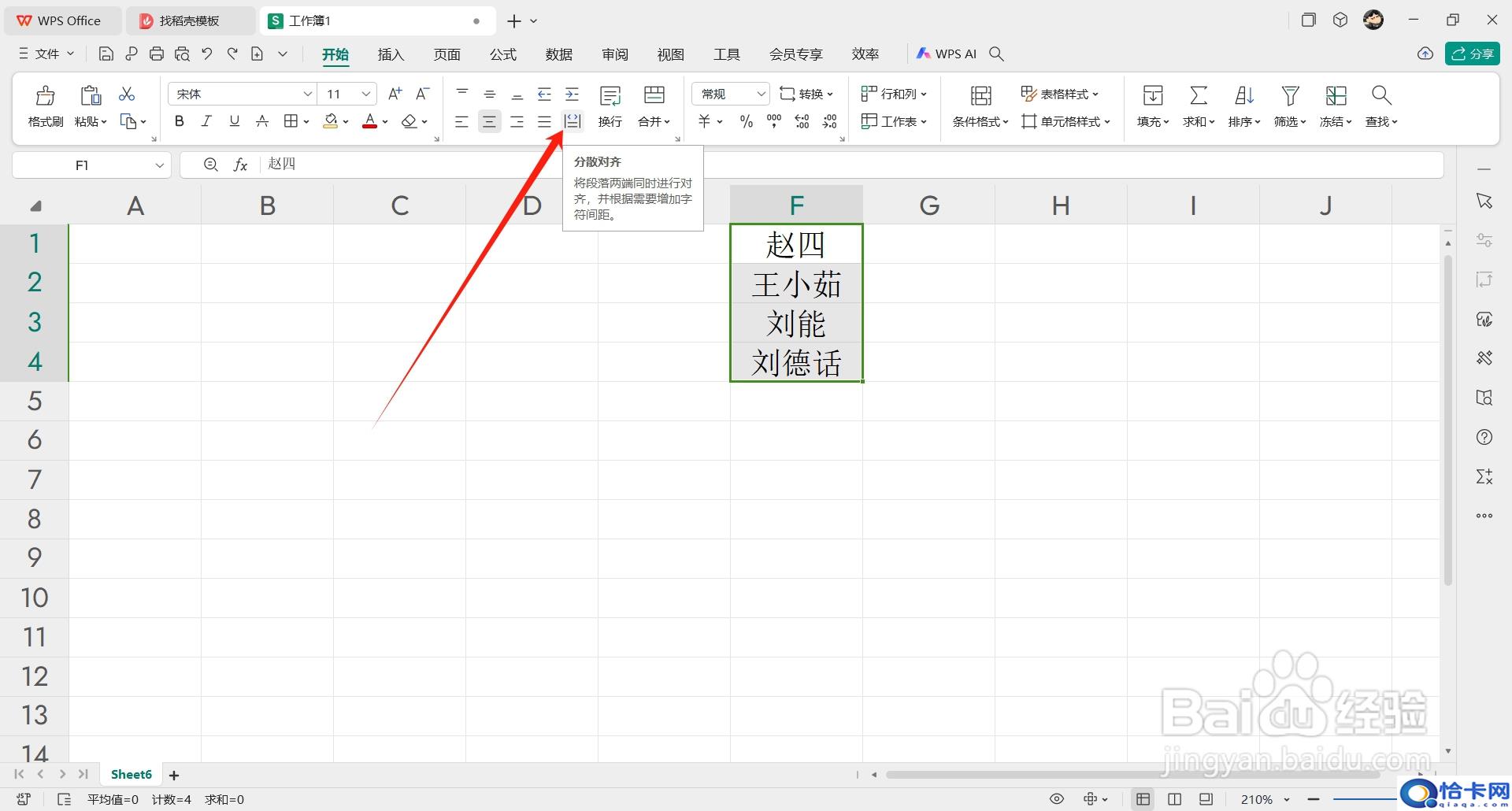Click the Format Painter (格式刷) icon
This screenshot has width=1512, height=811.
pyautogui.click(x=46, y=96)
